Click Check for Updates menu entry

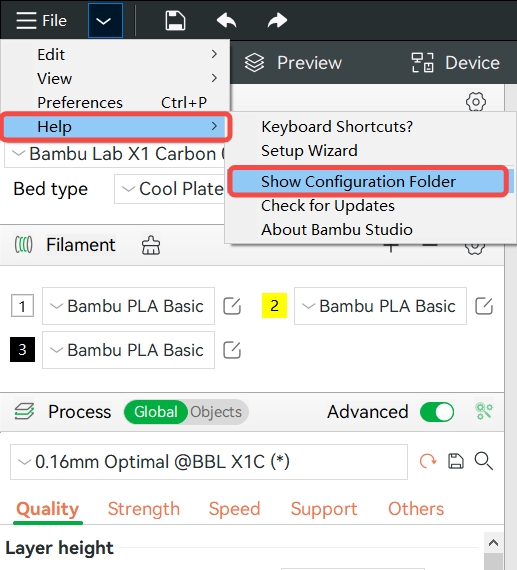[328, 206]
